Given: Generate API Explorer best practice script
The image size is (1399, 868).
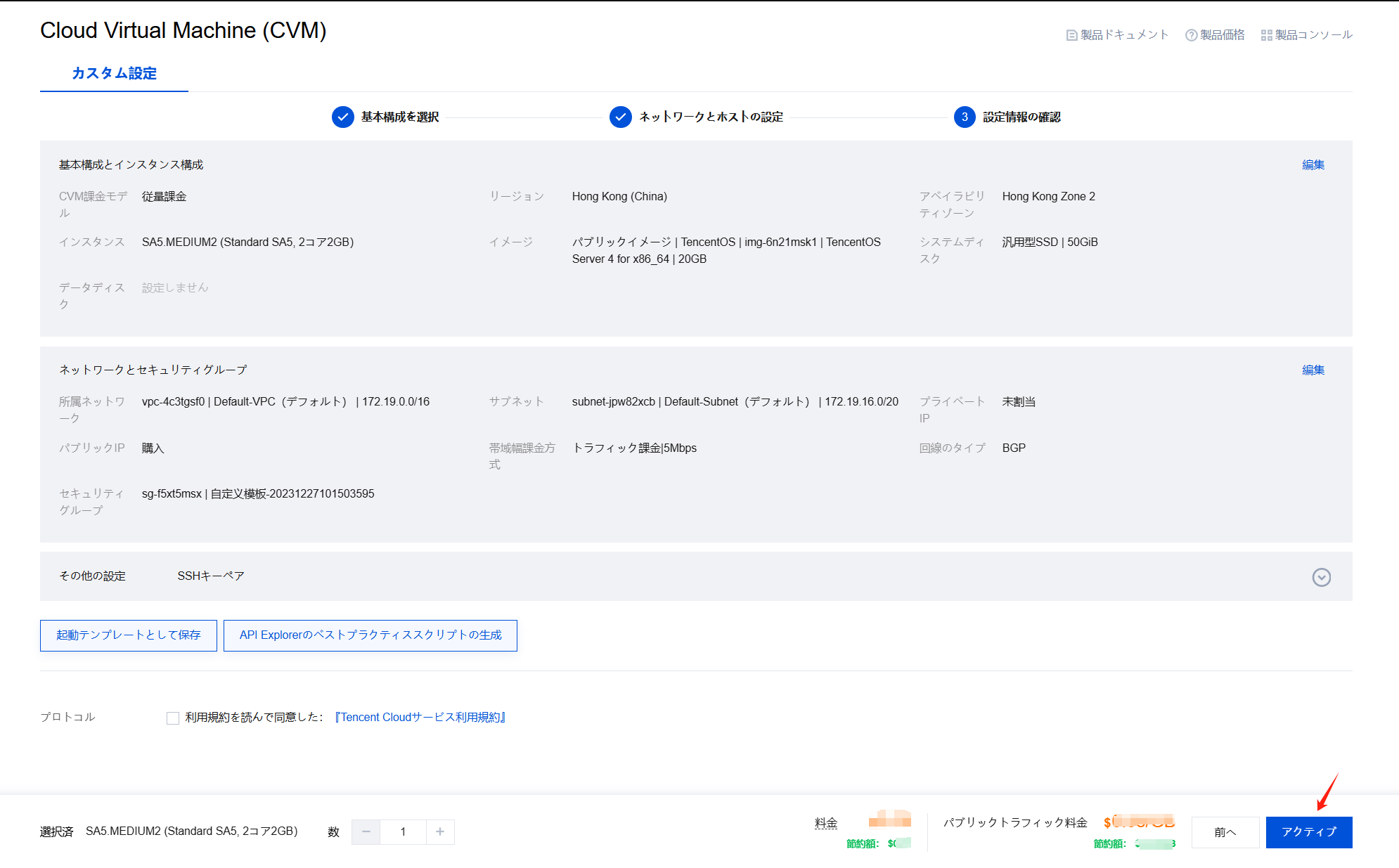Looking at the screenshot, I should tap(370, 635).
